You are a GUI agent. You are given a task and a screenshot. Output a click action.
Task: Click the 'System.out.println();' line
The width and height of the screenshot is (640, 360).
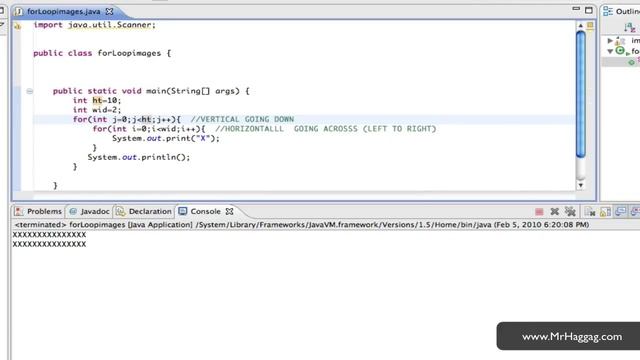tap(139, 157)
